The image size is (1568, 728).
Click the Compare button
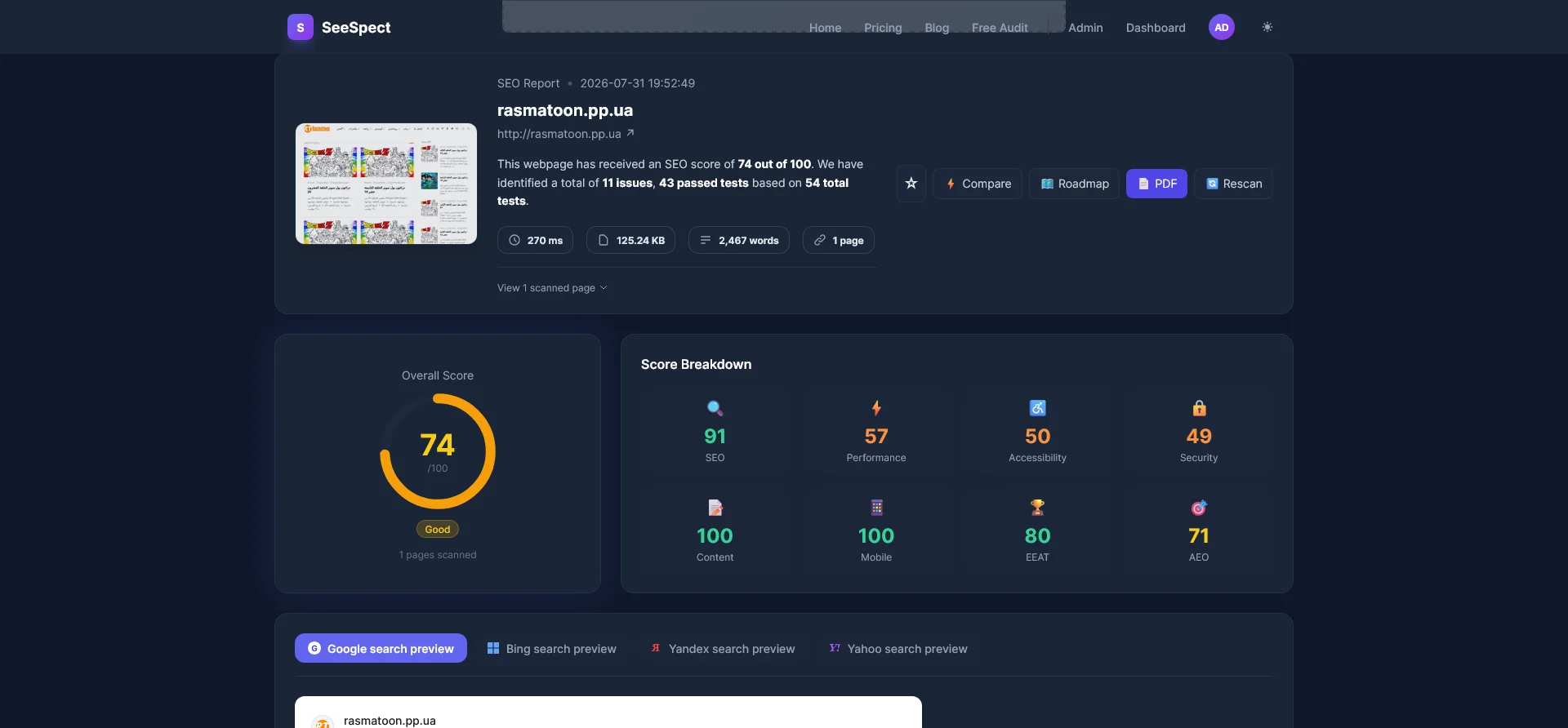[978, 184]
